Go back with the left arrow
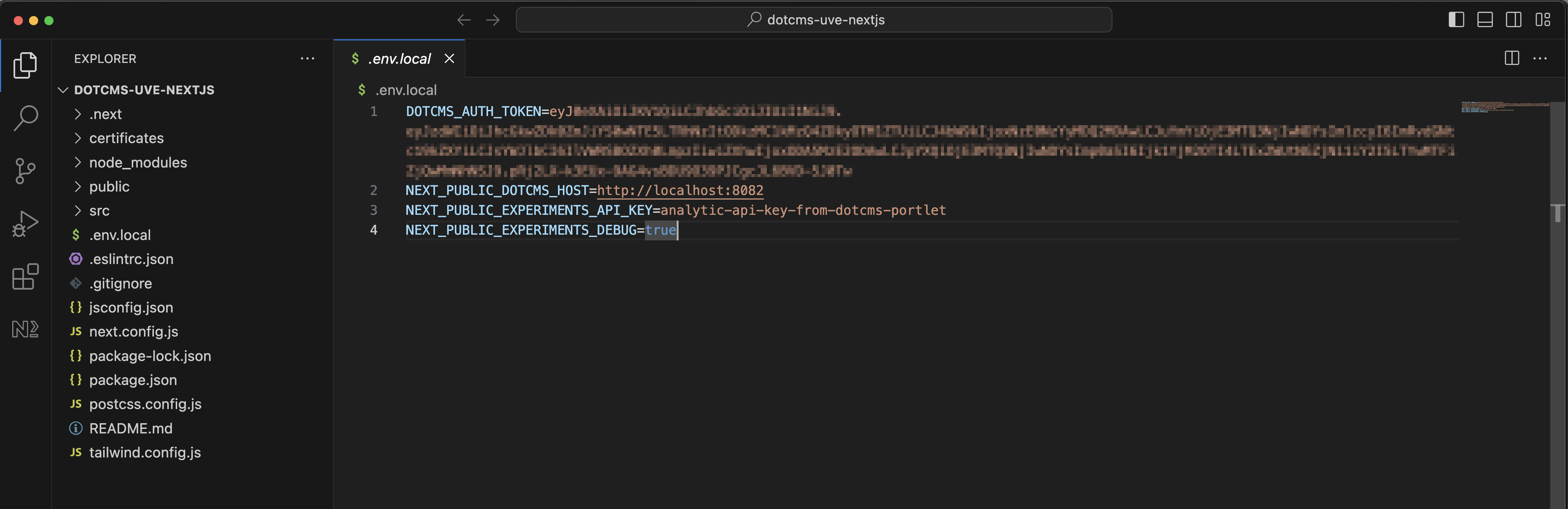Viewport: 1568px width, 509px height. coord(464,20)
